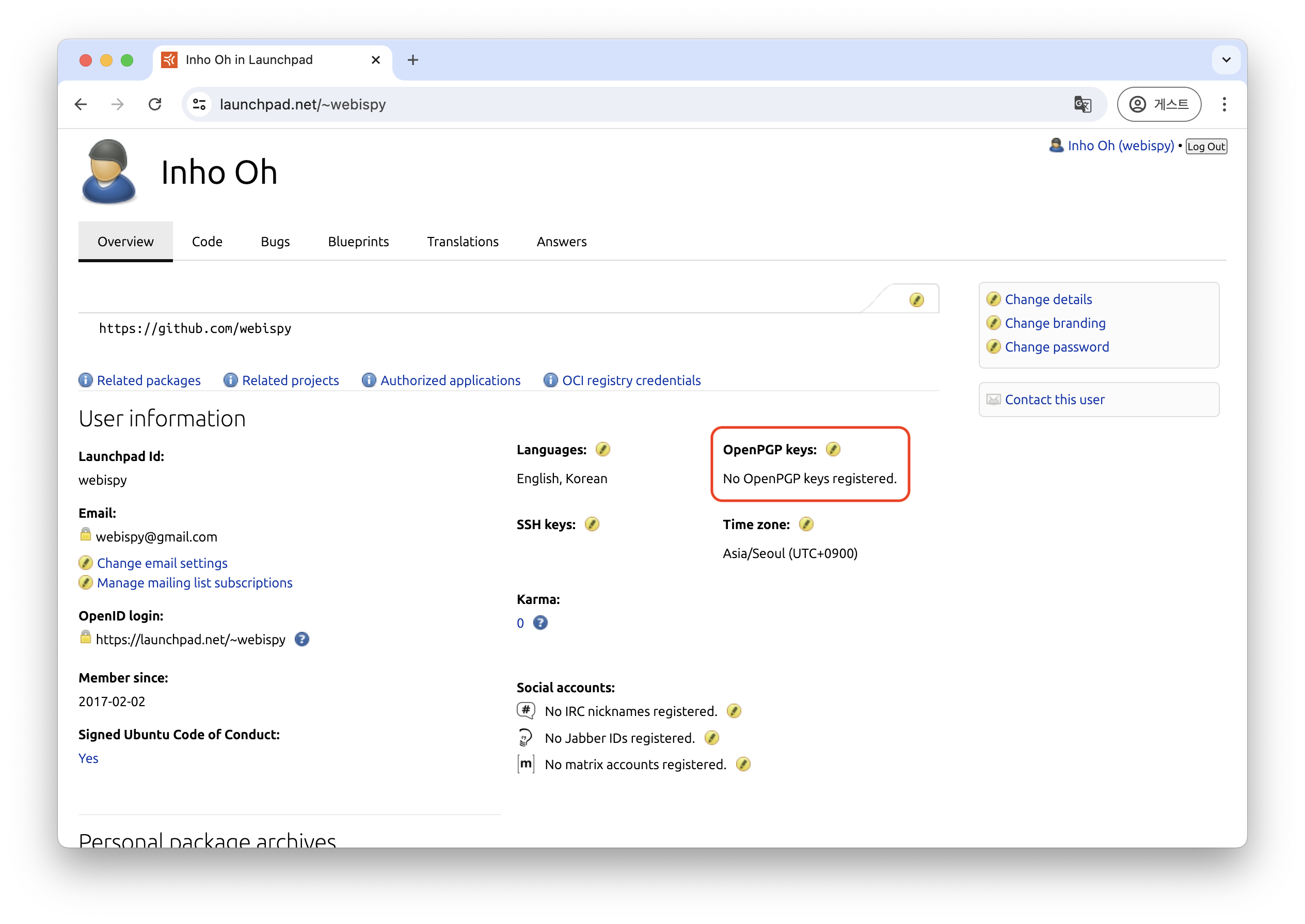Viewport: 1305px width, 924px height.
Task: Expand the tab search dropdown
Action: [x=1226, y=60]
